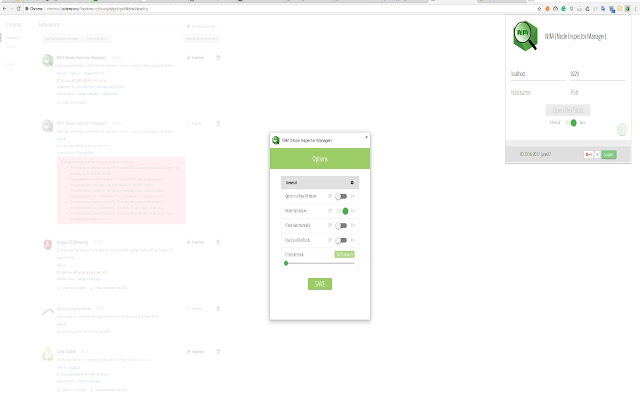Click the port field showing 9229
Image resolution: width=640 pixels, height=400 pixels.
click(597, 74)
